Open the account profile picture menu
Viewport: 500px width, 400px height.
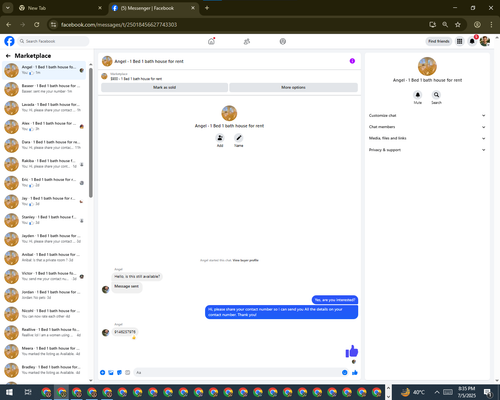(485, 41)
